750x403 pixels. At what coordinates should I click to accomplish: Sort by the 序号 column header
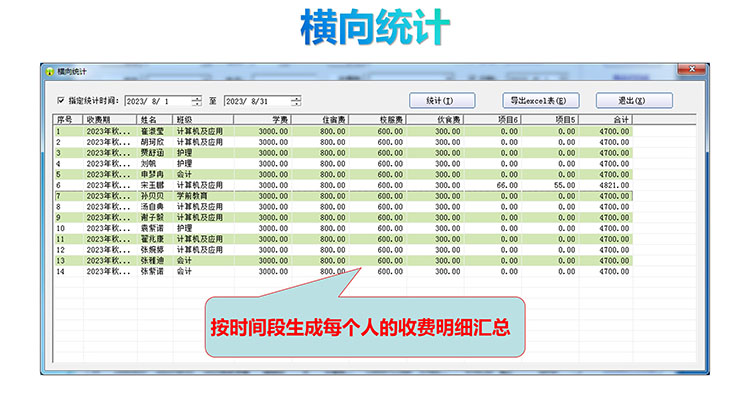pos(67,120)
